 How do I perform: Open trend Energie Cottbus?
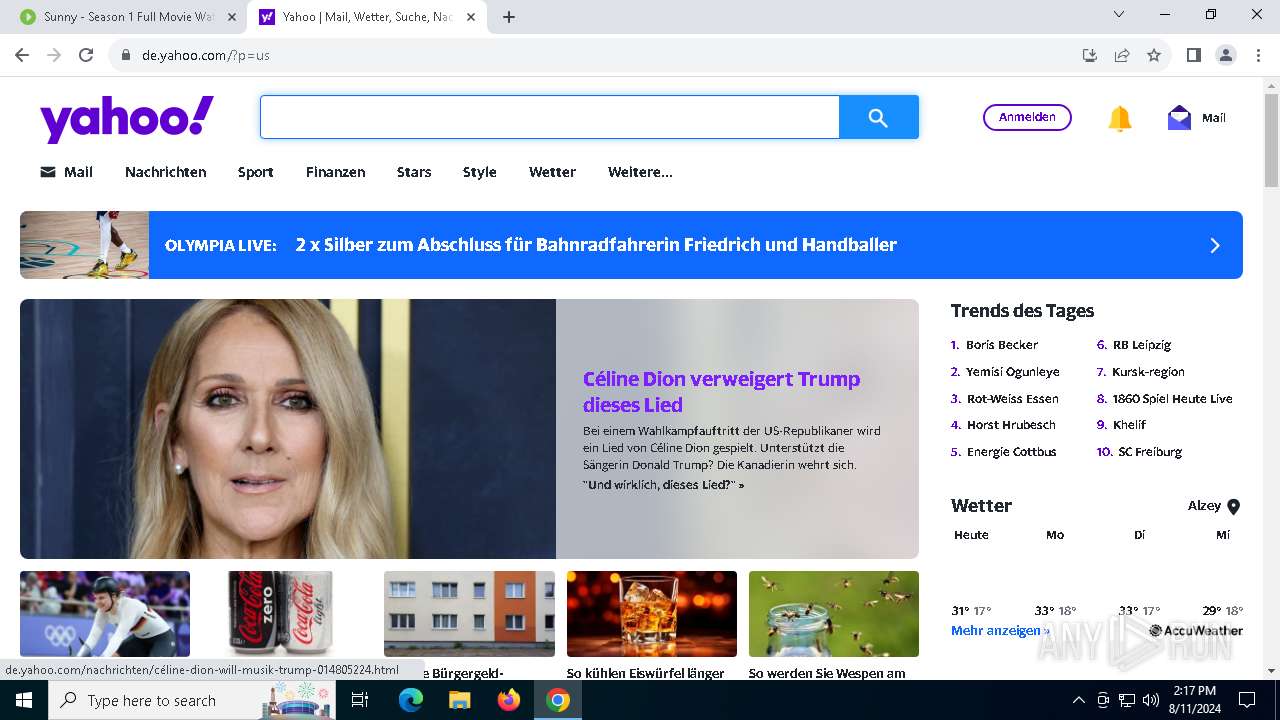(x=1012, y=452)
